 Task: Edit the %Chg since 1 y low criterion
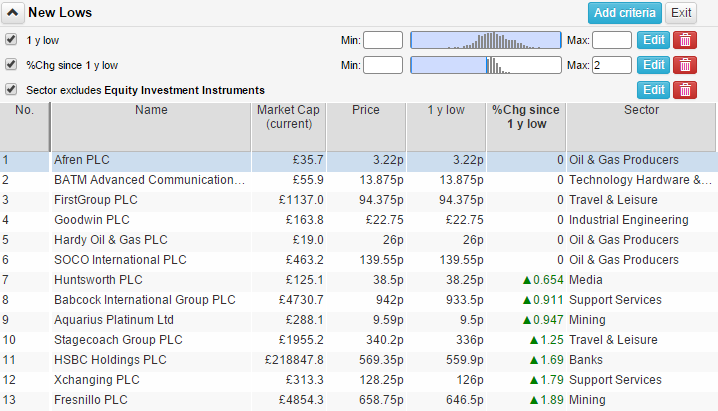(653, 65)
